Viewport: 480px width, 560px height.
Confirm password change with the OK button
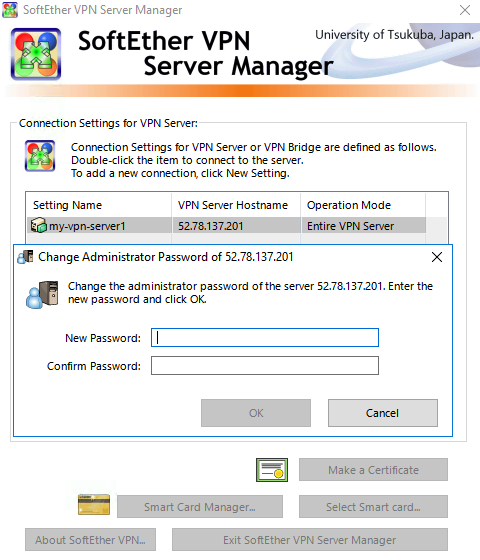click(256, 413)
